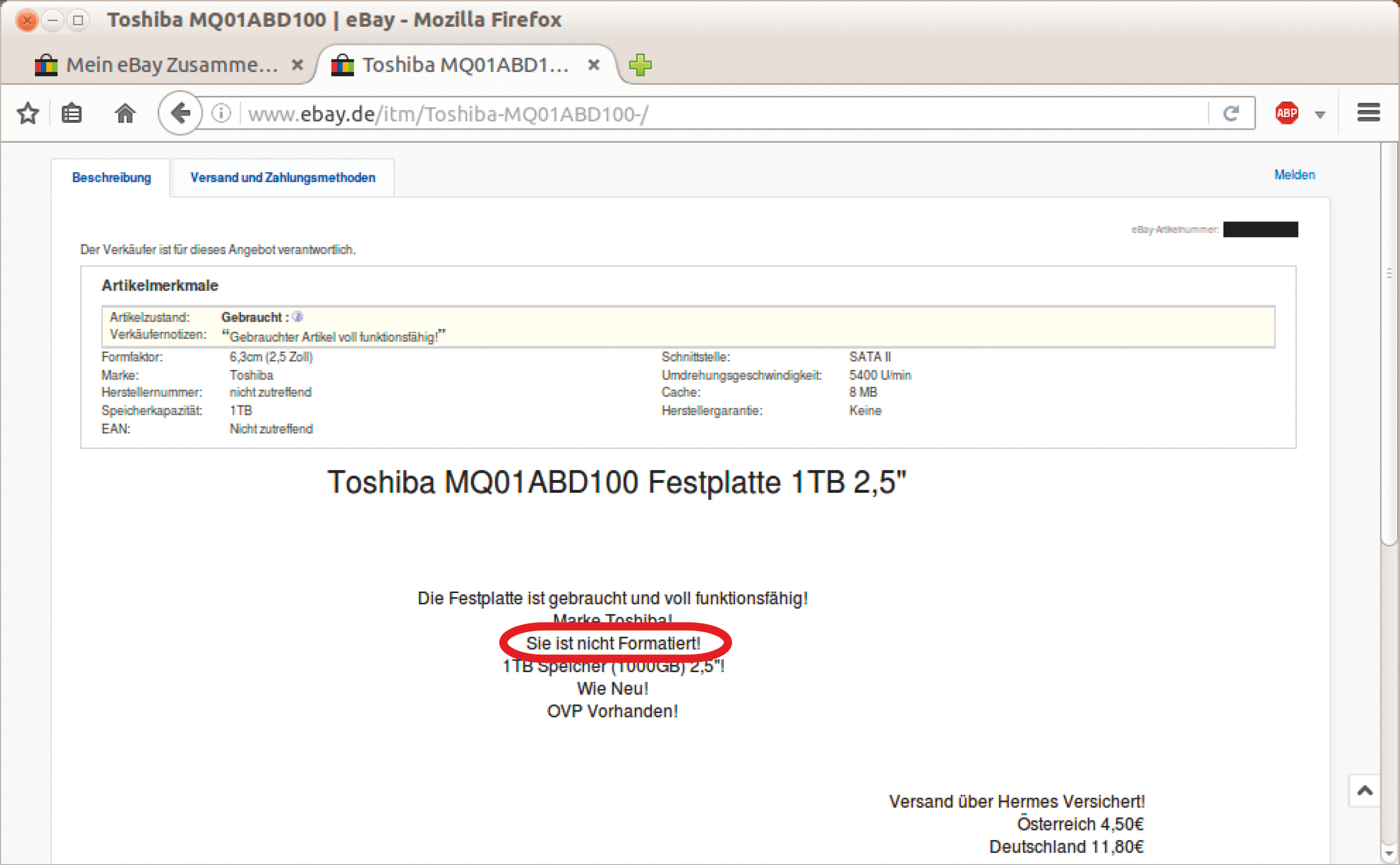Close the Toshiba MQ01ABD100 browser tab

[x=594, y=65]
